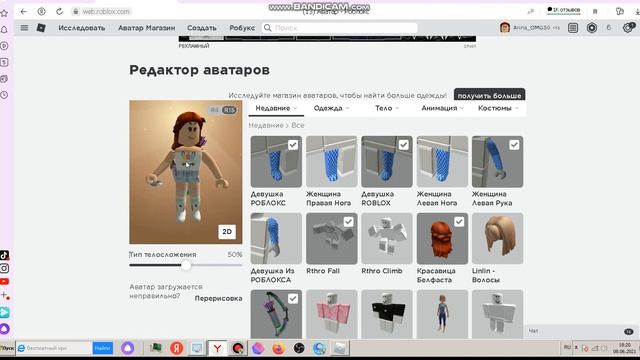Open the Roblox hamburger navigation menu
The image size is (640, 360).
[24, 28]
